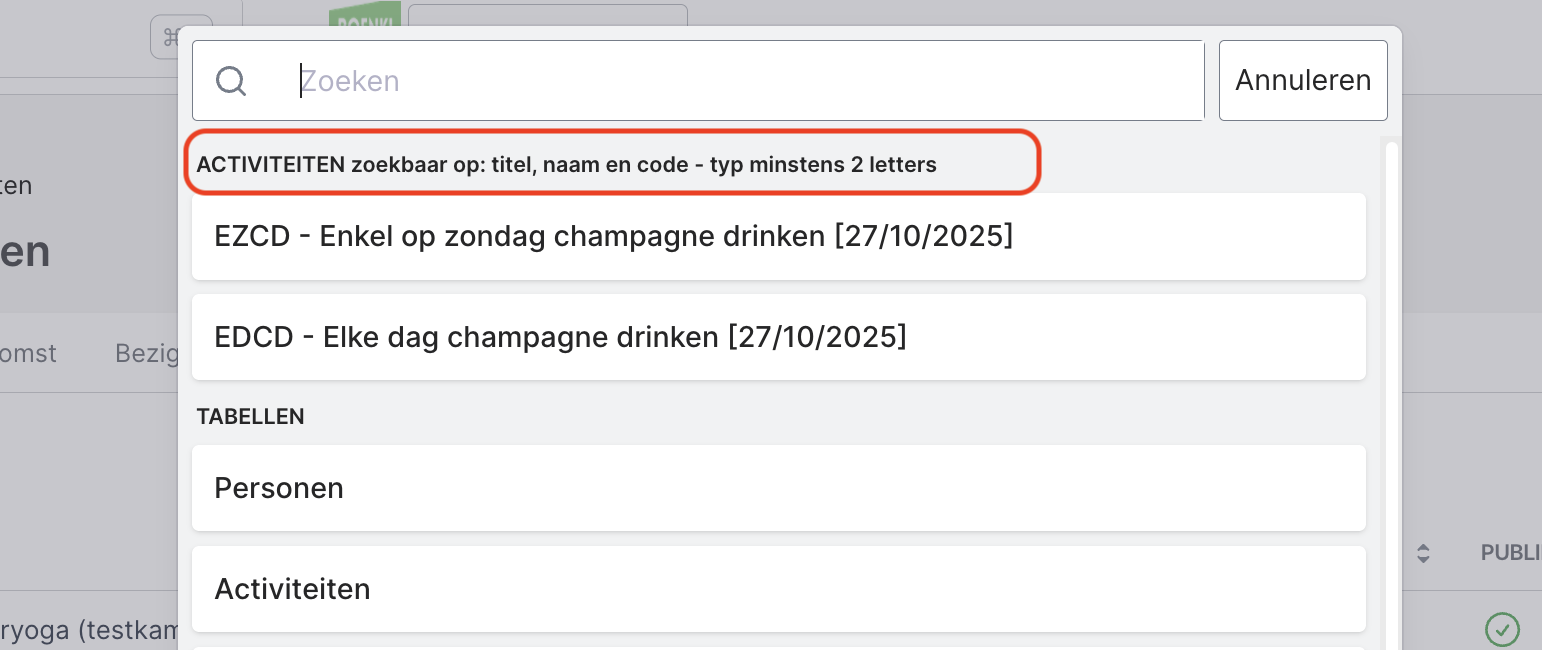Click the TABELLEN section heading
The width and height of the screenshot is (1542, 650).
[250, 417]
